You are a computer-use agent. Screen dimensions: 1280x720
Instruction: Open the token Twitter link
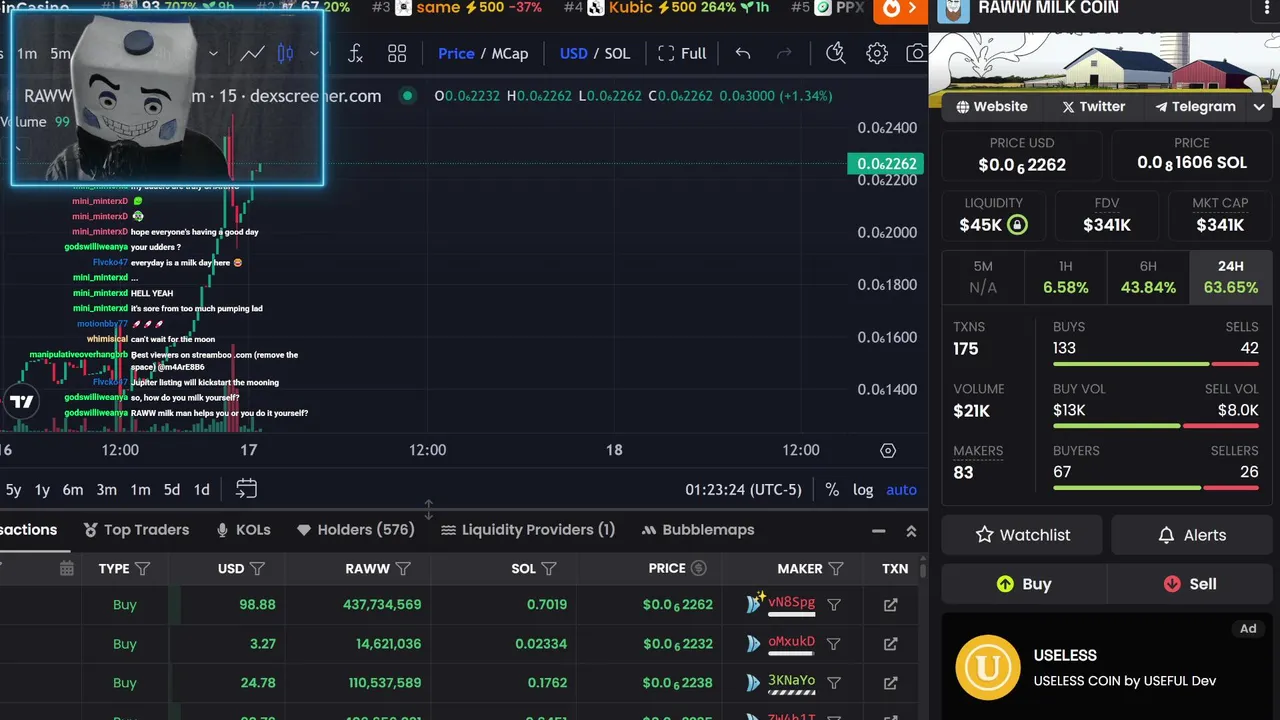1093,107
